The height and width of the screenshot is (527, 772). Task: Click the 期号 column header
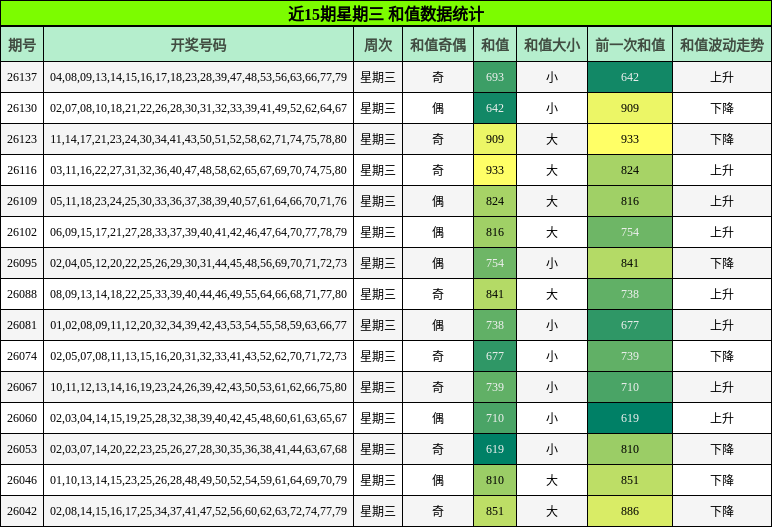point(22,45)
